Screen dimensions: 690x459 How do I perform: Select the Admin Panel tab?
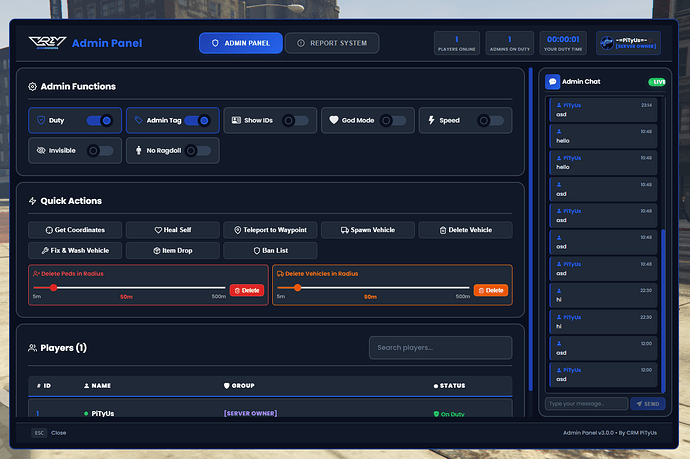click(240, 43)
